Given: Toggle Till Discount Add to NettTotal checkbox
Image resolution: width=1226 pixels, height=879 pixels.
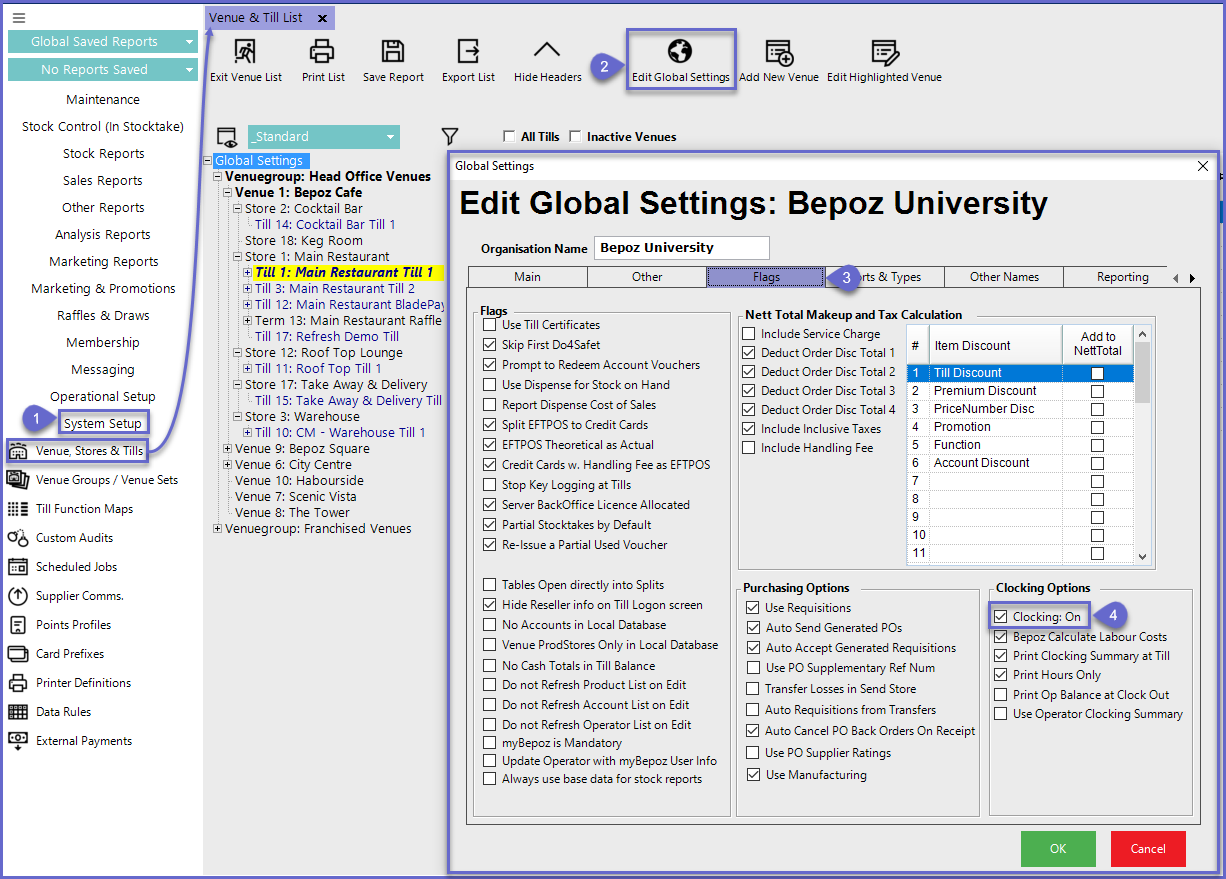Looking at the screenshot, I should (x=1097, y=373).
